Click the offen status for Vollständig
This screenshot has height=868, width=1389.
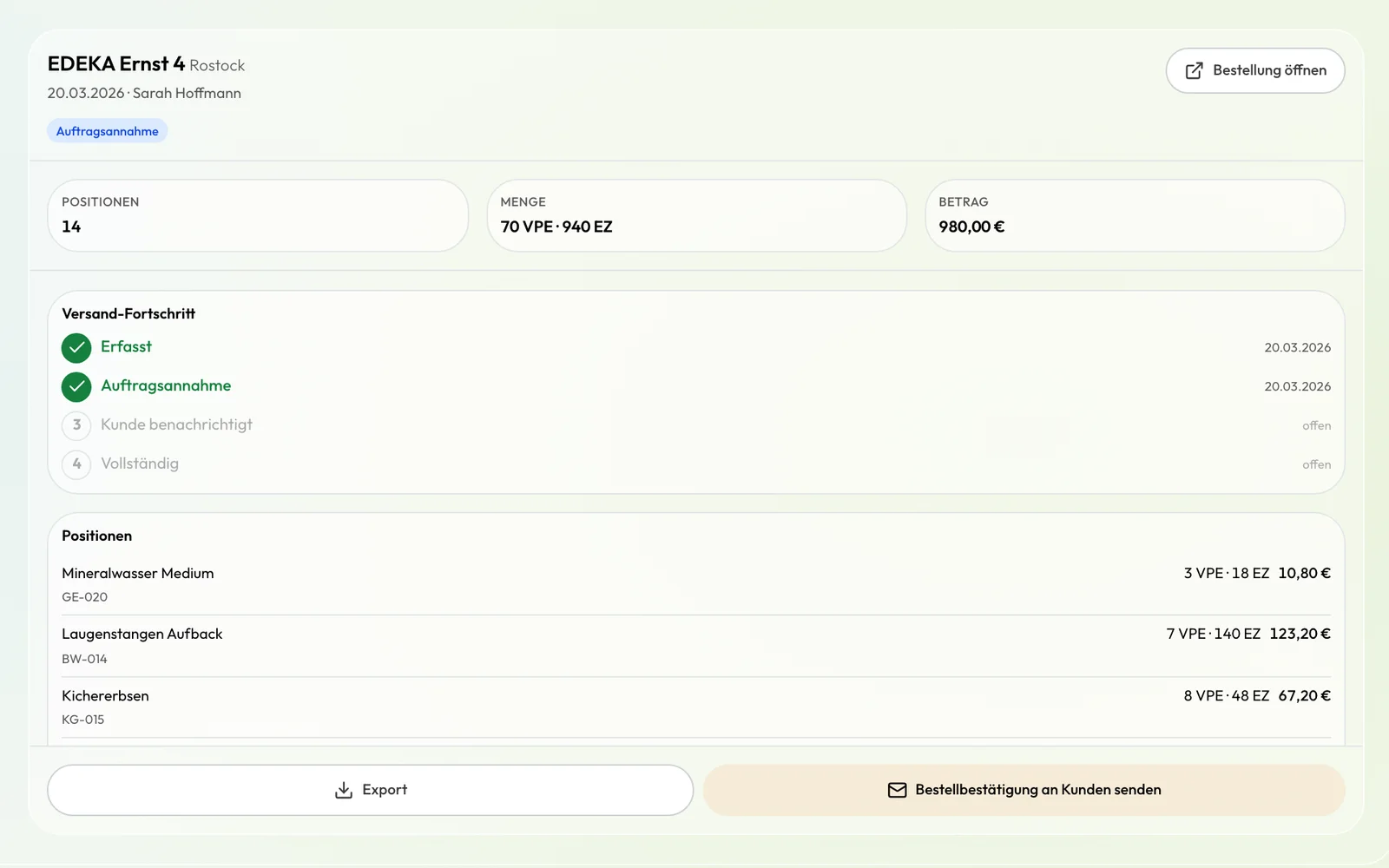point(1316,464)
